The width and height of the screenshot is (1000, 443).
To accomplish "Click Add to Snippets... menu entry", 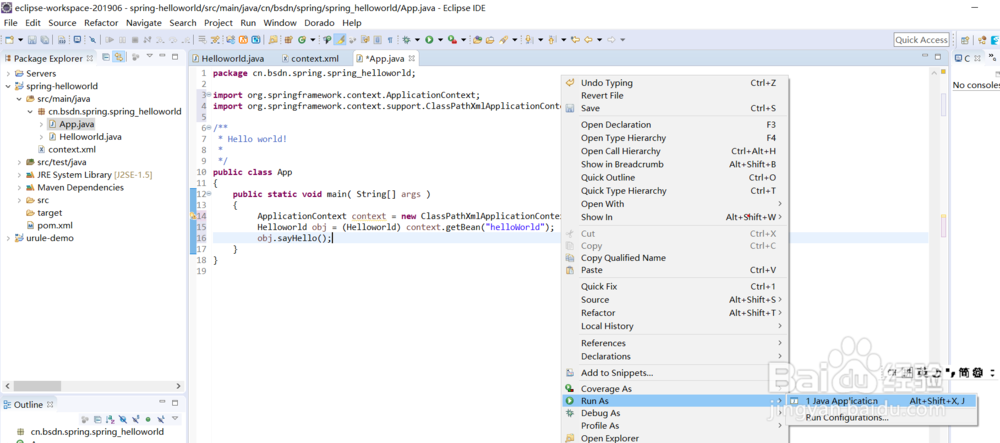I will click(x=674, y=373).
